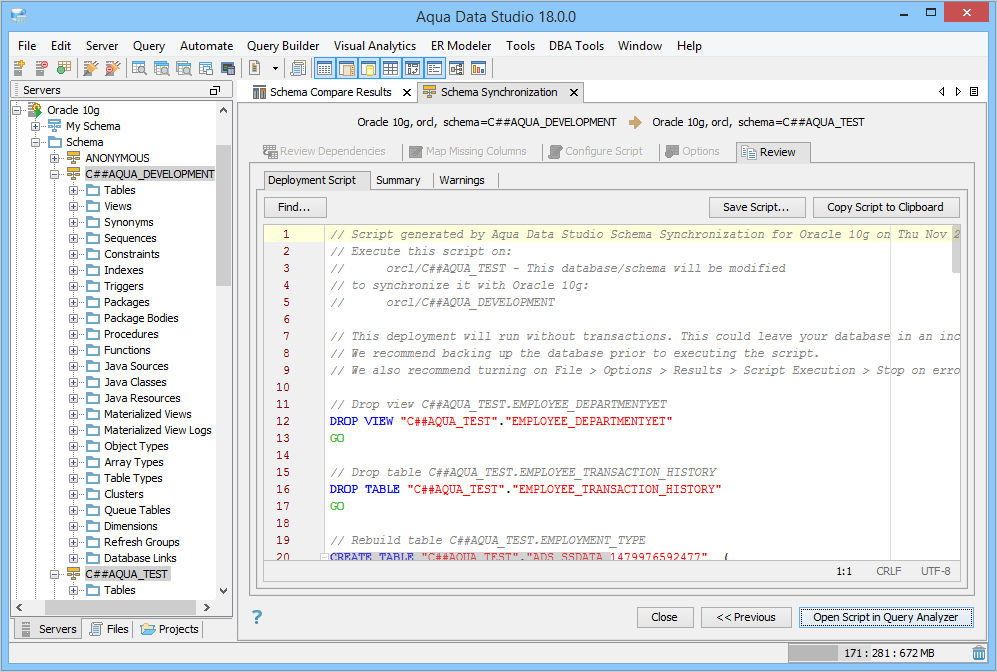Viewport: 997px width, 672px height.
Task: Click the new document script toolbar icon
Action: [x=254, y=67]
